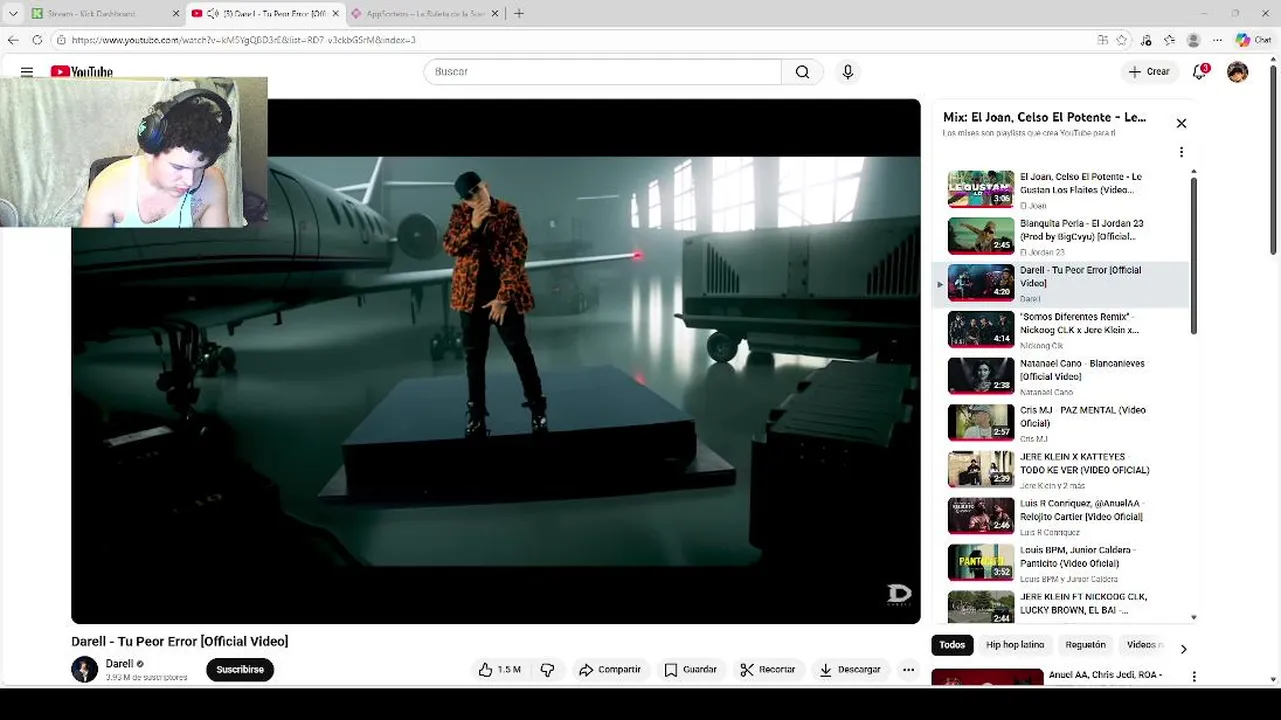Click Descargar to download the video

click(x=850, y=670)
